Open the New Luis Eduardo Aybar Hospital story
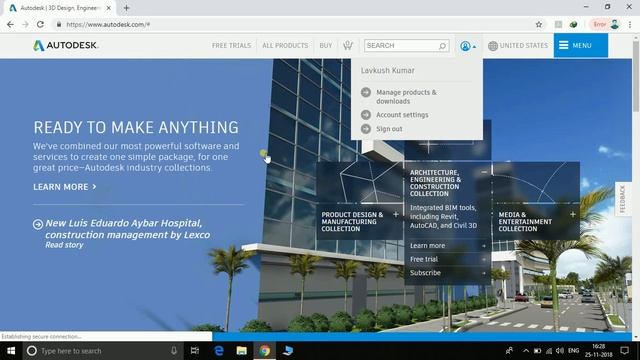This screenshot has height=360, width=640. [127, 229]
